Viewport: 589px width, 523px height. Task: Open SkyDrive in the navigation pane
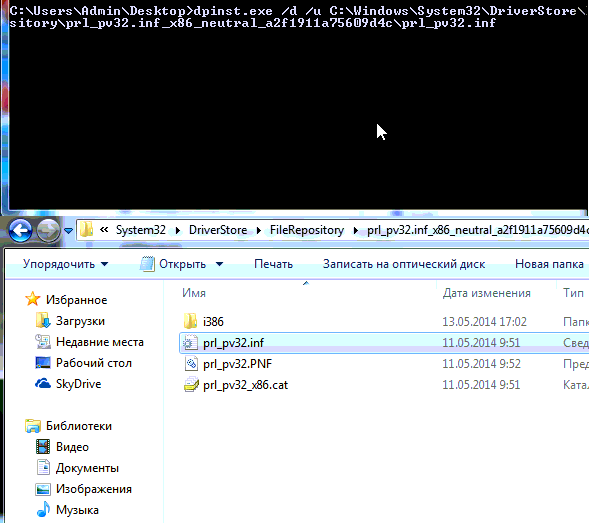coord(79,384)
